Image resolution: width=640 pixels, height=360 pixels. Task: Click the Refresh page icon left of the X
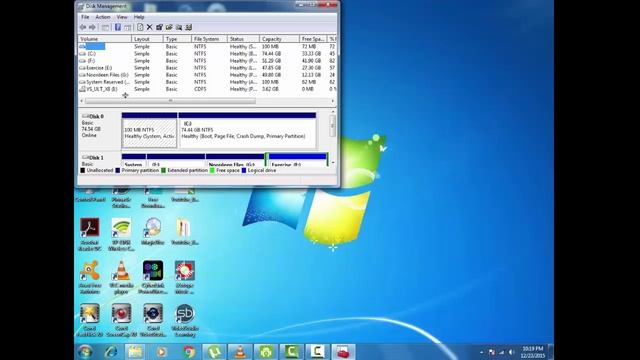pyautogui.click(x=140, y=27)
